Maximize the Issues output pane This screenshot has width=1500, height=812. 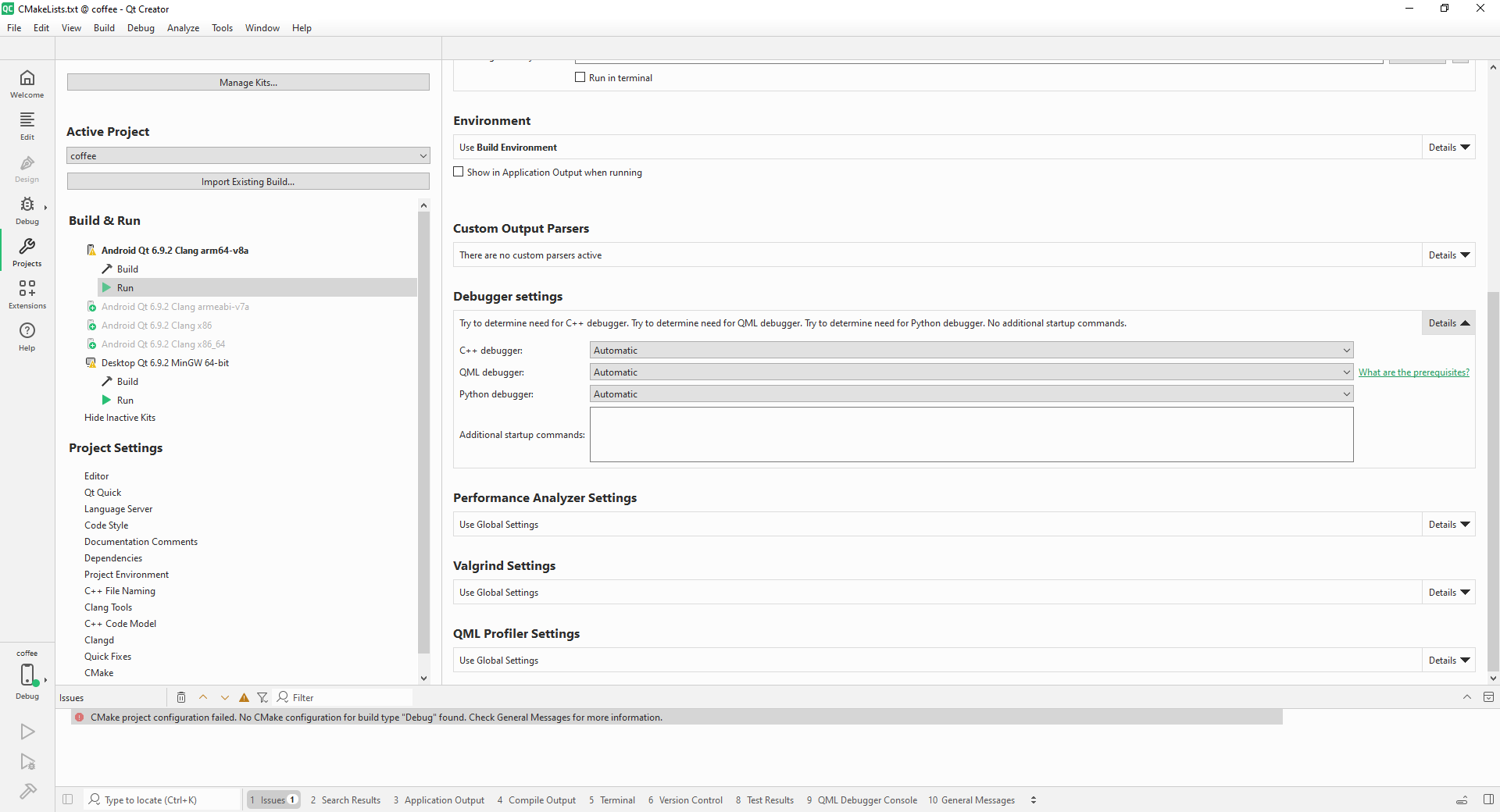(1466, 697)
